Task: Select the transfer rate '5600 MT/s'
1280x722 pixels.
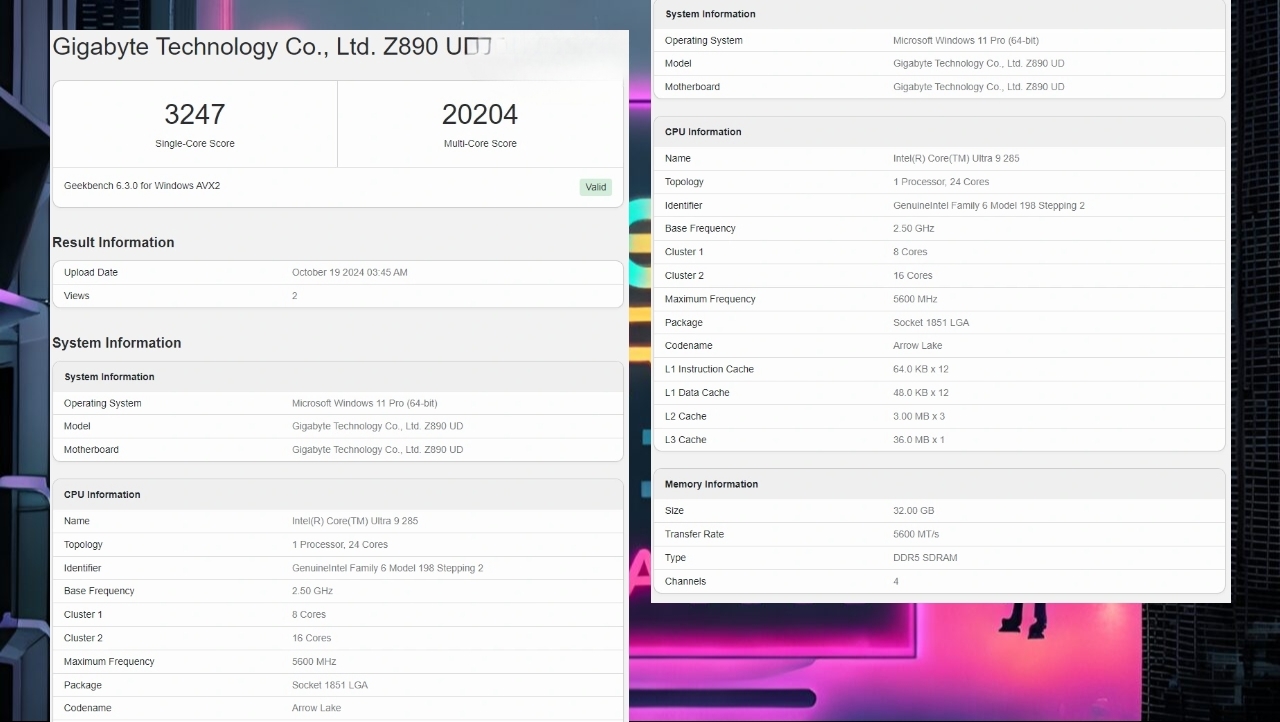Action: coord(916,534)
